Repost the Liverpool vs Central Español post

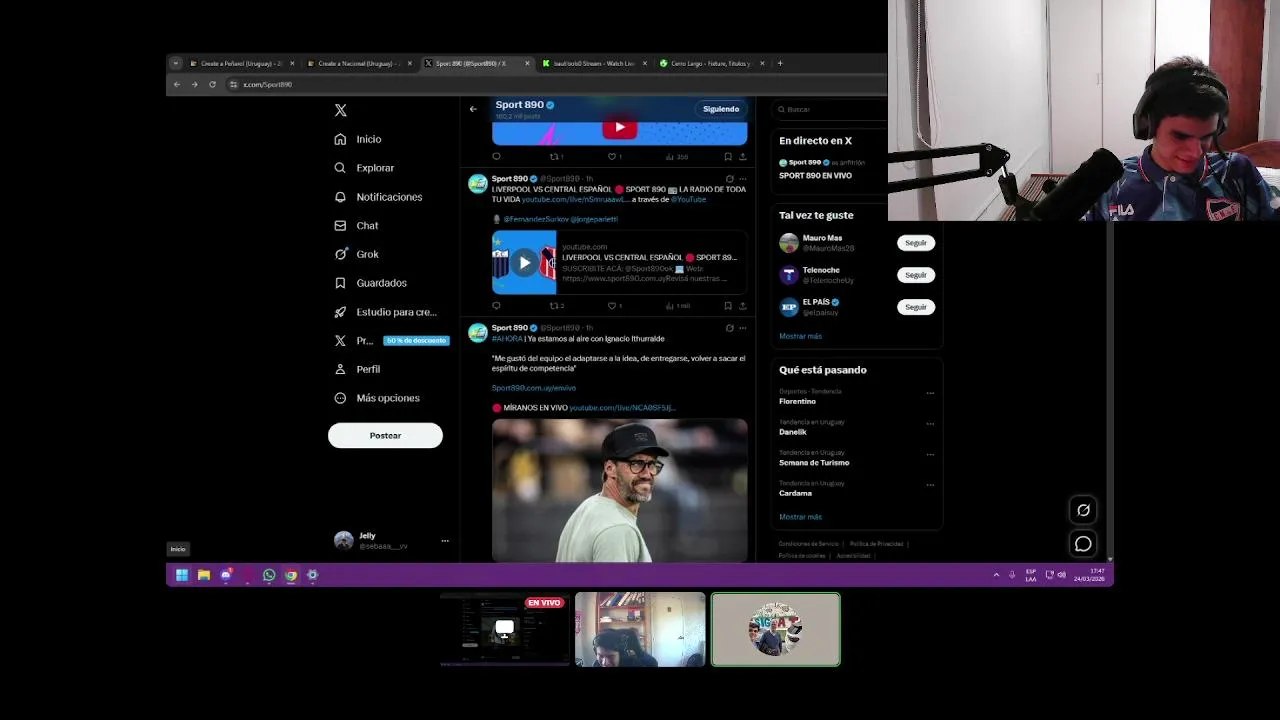click(556, 306)
